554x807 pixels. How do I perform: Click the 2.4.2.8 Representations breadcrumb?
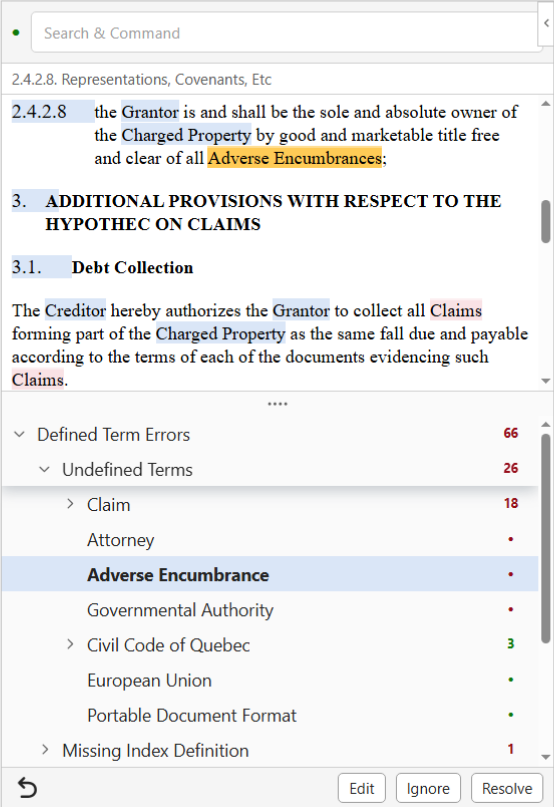141,79
